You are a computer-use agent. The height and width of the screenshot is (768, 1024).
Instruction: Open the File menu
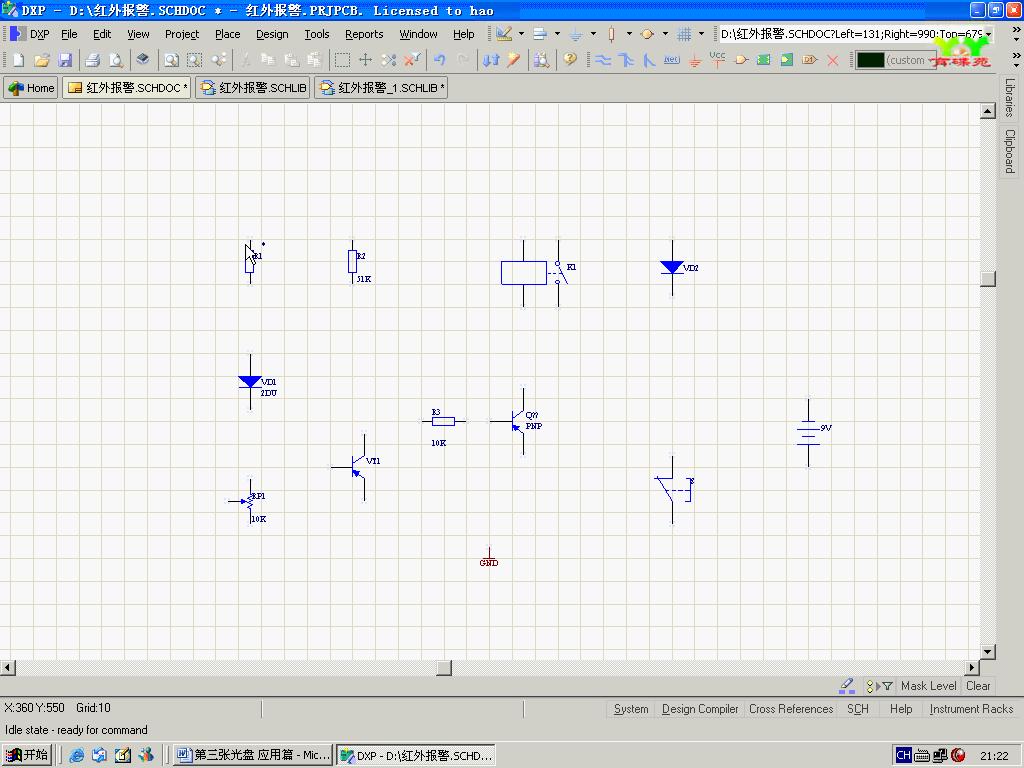coord(69,34)
